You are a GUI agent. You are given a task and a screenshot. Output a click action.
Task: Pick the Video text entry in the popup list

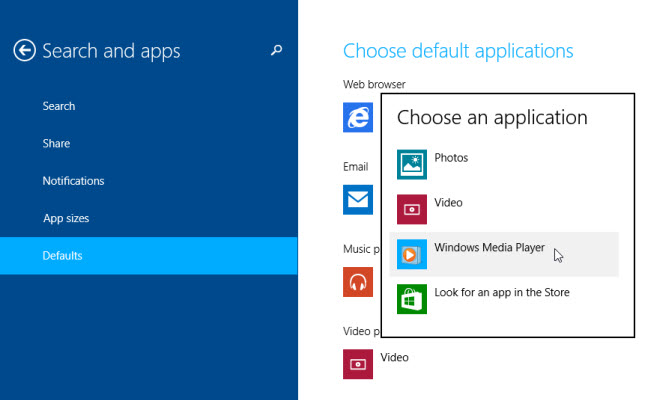pos(448,203)
